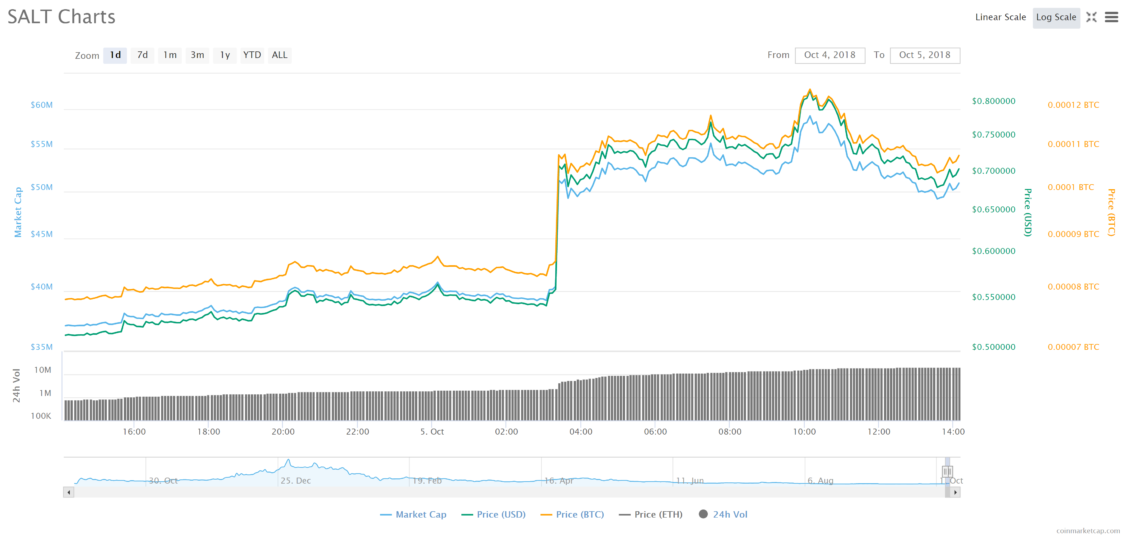The width and height of the screenshot is (1140, 537).
Task: Click 30. Oct in the navigator
Action: point(164,480)
